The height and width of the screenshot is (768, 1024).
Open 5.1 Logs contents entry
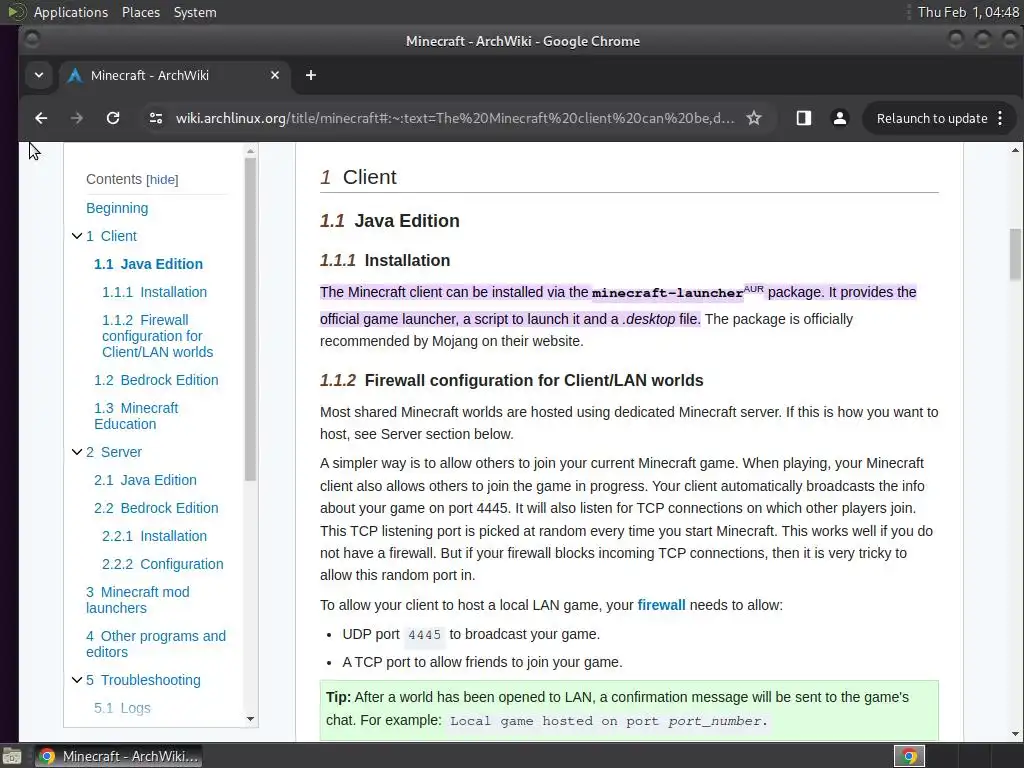pyautogui.click(x=122, y=708)
